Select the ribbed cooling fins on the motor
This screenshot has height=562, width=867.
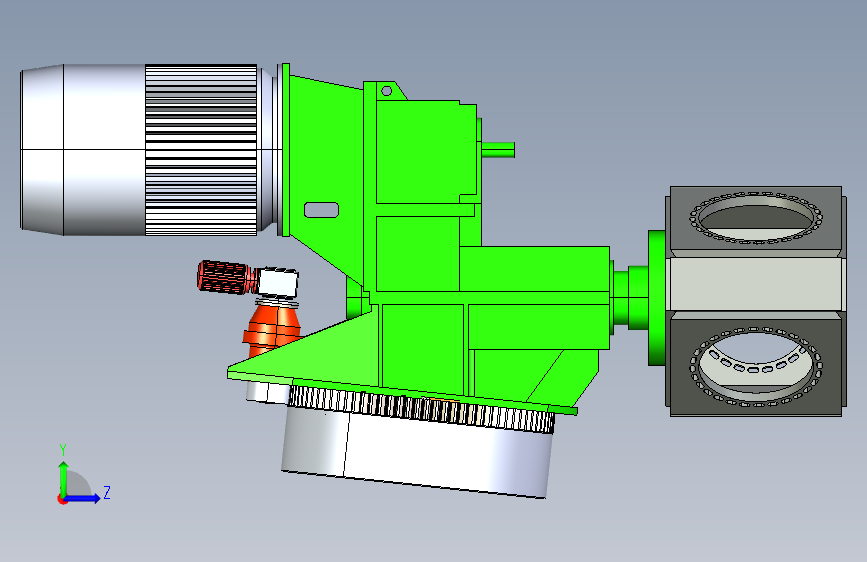[x=201, y=150]
